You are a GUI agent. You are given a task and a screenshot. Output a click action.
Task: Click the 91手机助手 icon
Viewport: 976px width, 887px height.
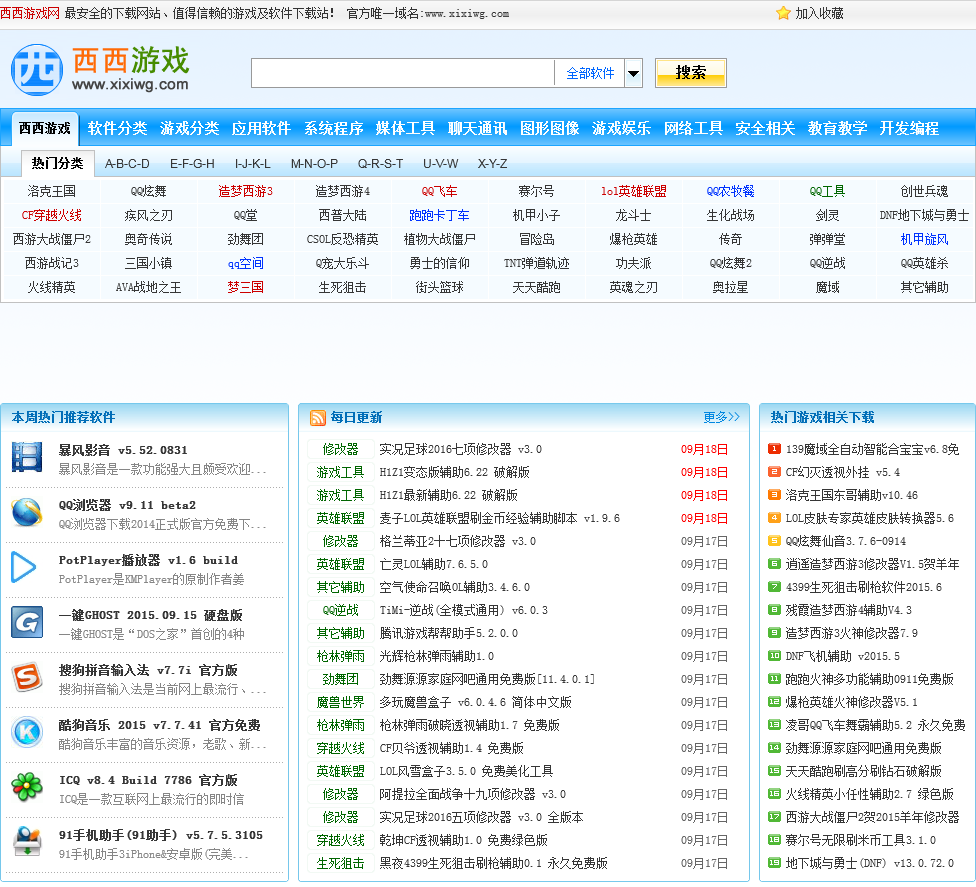(27, 842)
